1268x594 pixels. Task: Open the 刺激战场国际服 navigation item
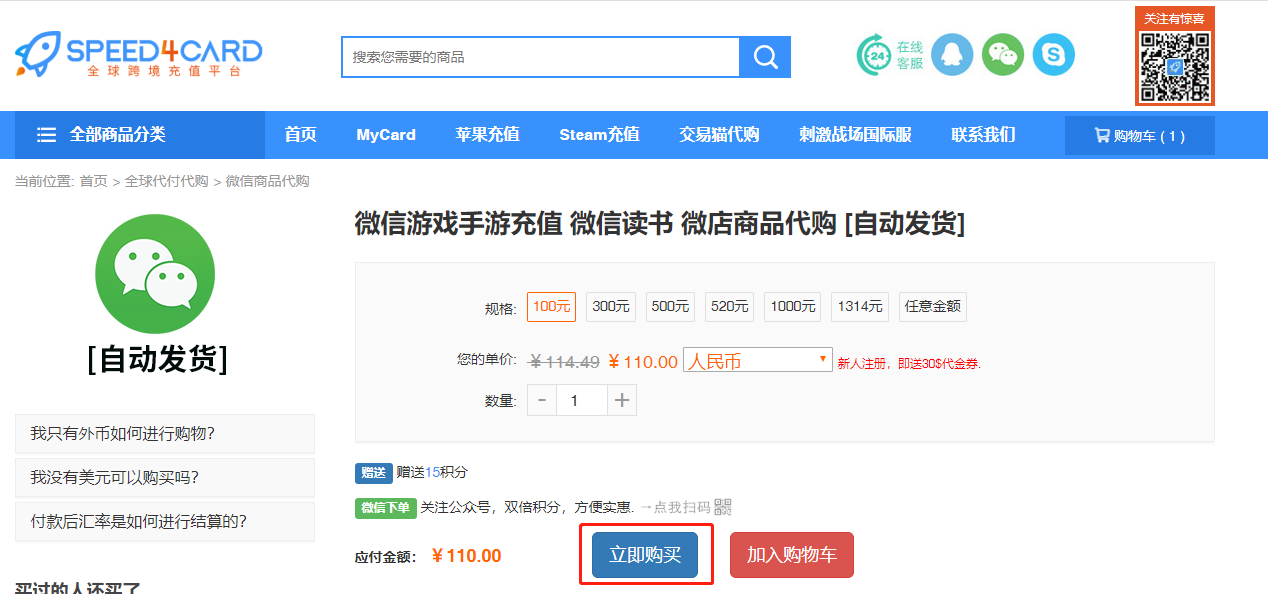tap(855, 135)
